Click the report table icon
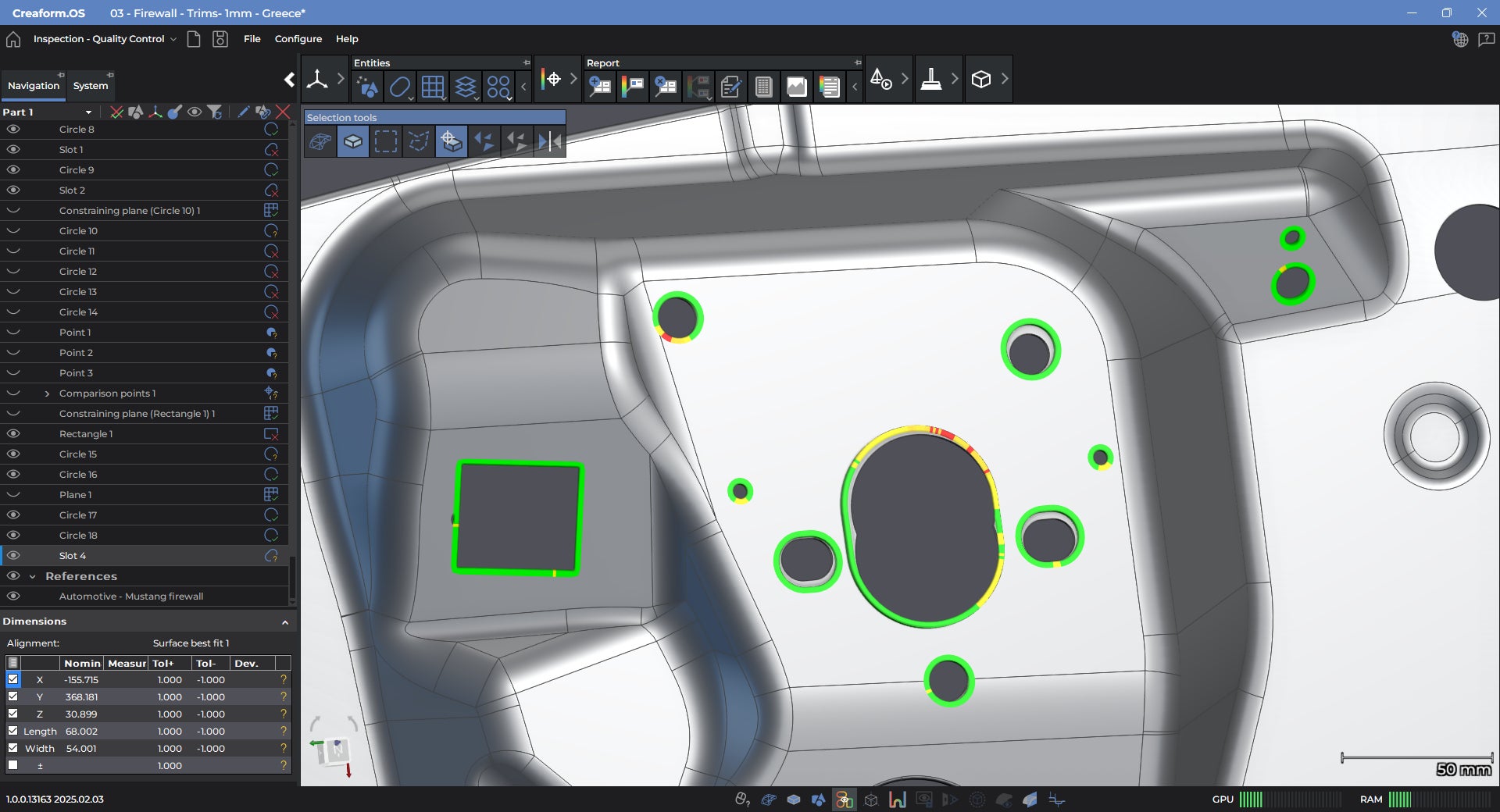Screen dimensions: 1500x812 click(x=763, y=87)
